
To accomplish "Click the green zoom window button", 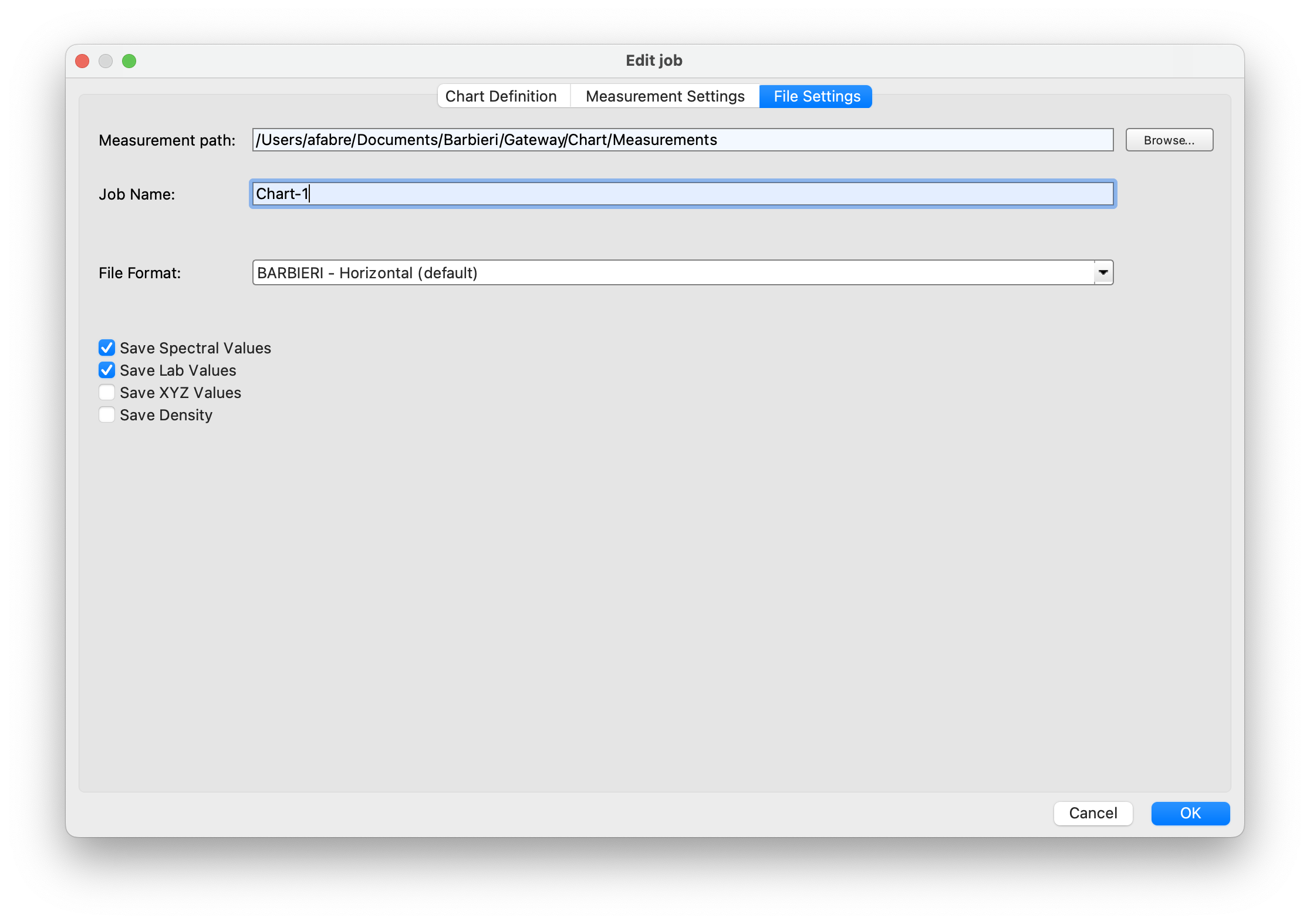I will click(129, 61).
